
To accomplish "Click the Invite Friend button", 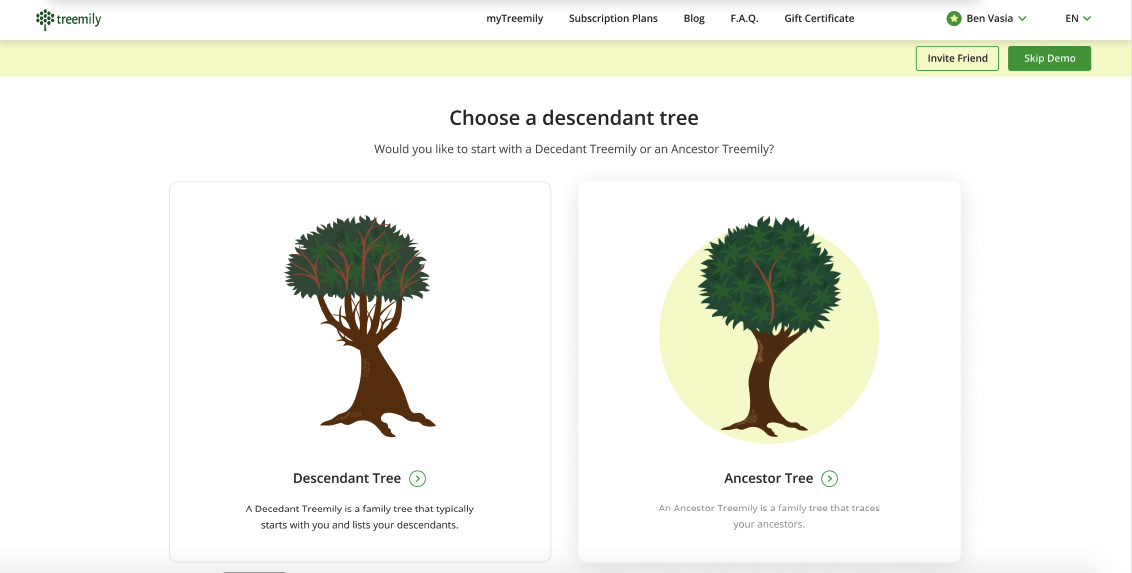I will pos(957,58).
